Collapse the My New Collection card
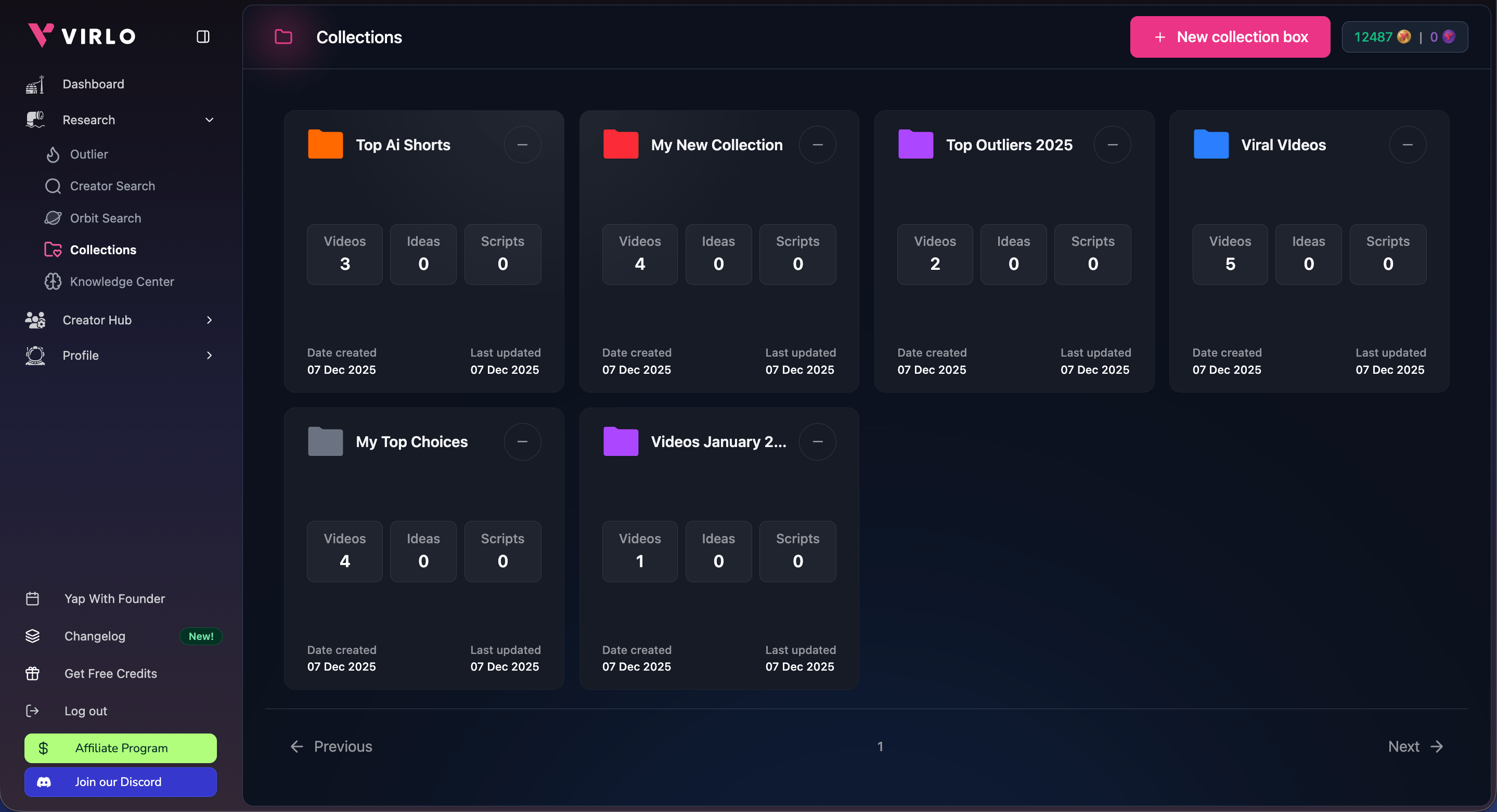1497x812 pixels. pyautogui.click(x=817, y=144)
